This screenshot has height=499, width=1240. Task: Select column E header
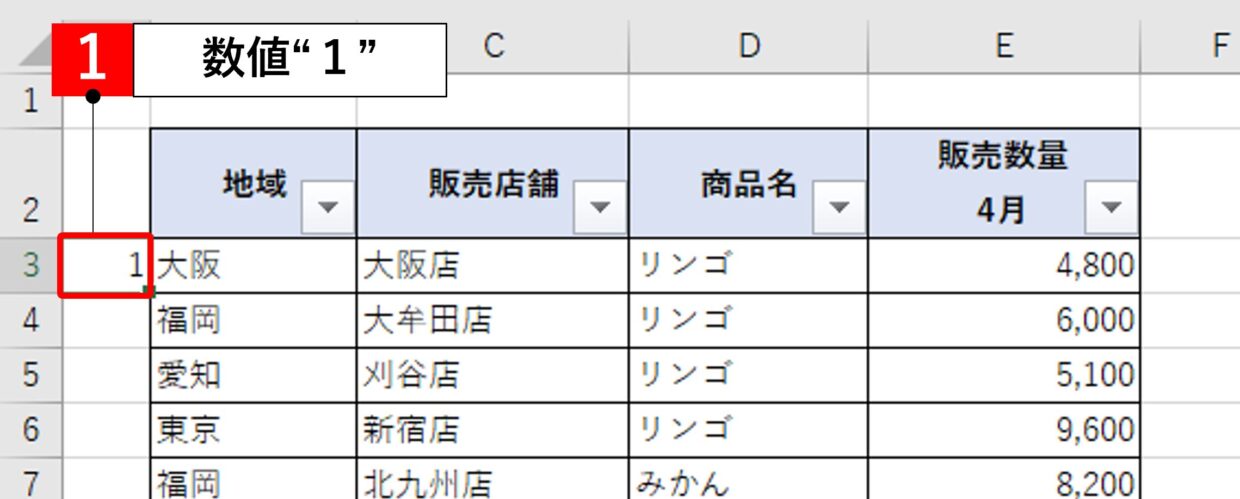(x=1004, y=46)
